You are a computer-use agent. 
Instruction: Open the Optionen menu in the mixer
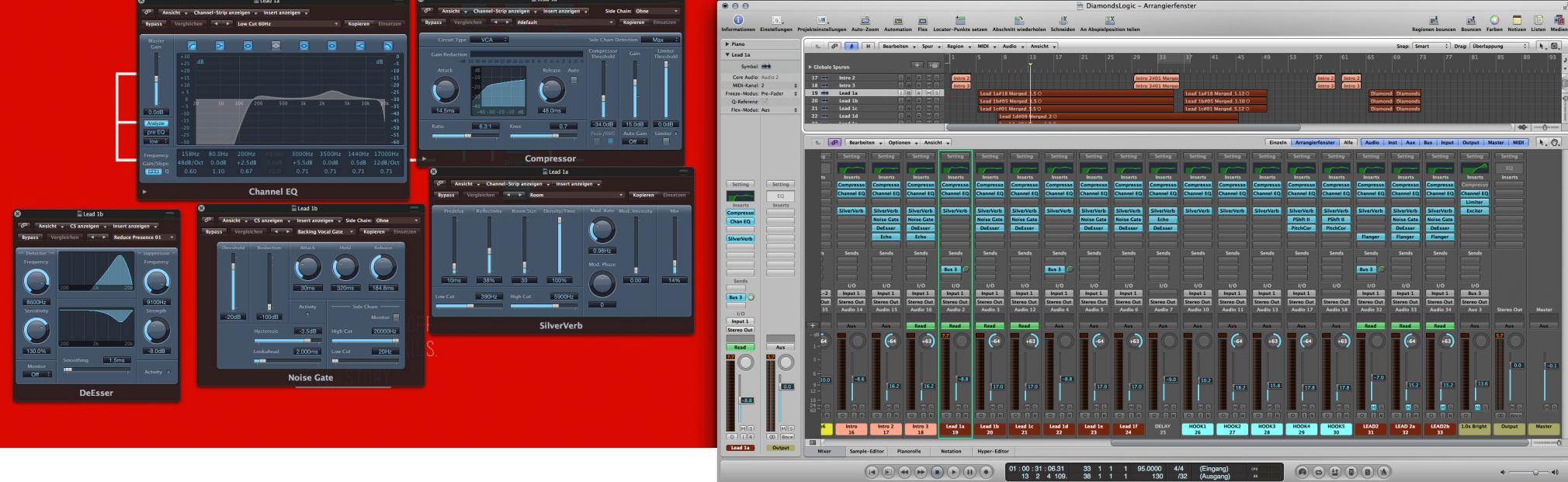click(901, 143)
